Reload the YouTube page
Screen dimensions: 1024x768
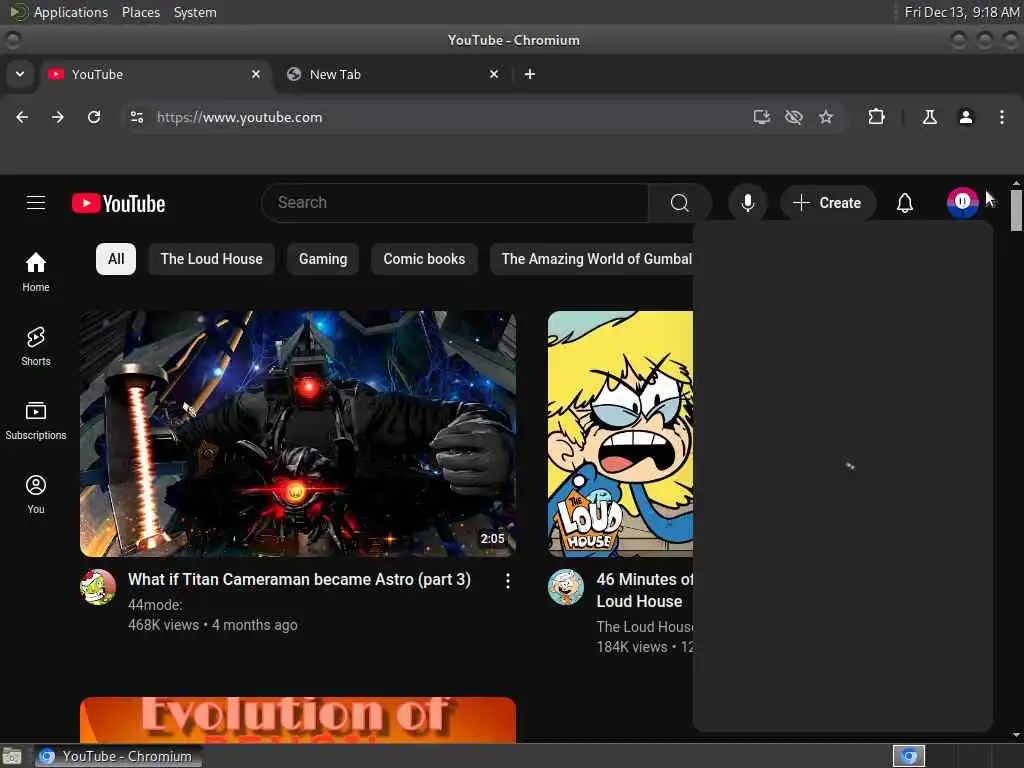(94, 117)
